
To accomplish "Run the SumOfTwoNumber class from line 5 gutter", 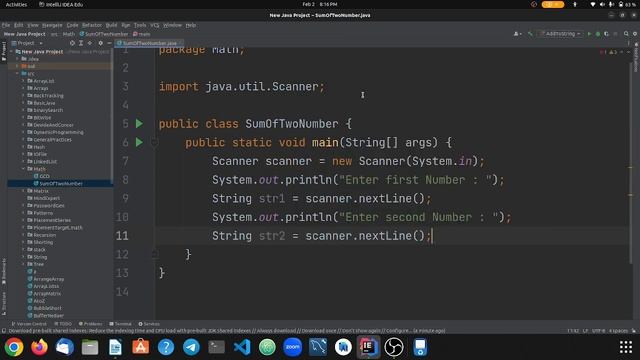I will 139,123.
